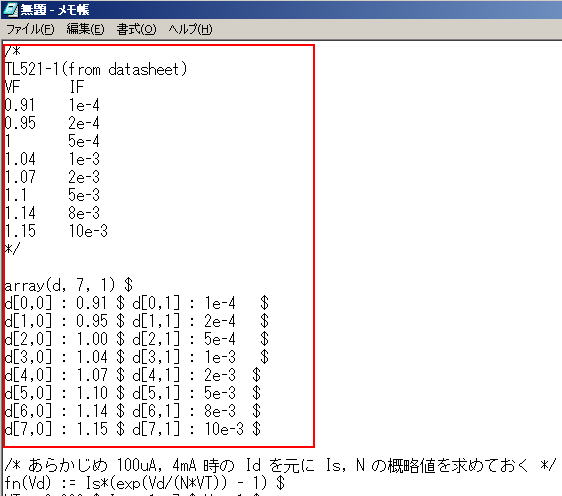Screen dimensions: 562x496
Task: Click the title bar text 無題 - メモ帳
Action: pos(54,9)
